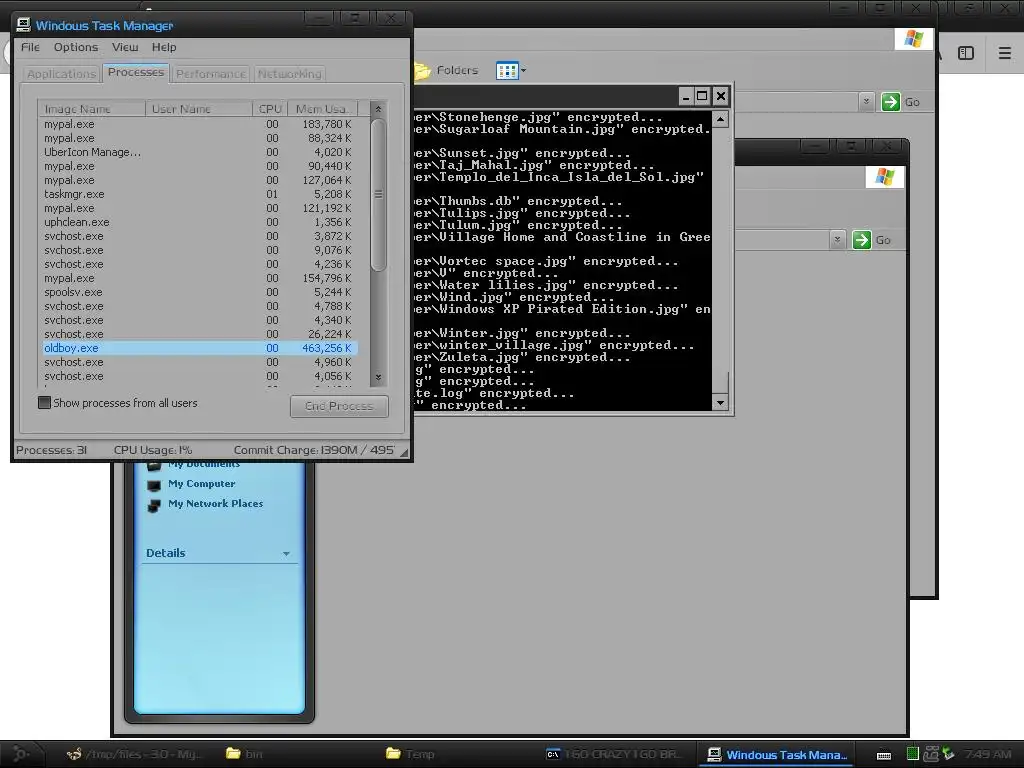1024x768 pixels.
Task: Click the taskbar clock showing 7:49 AM
Action: coord(987,754)
